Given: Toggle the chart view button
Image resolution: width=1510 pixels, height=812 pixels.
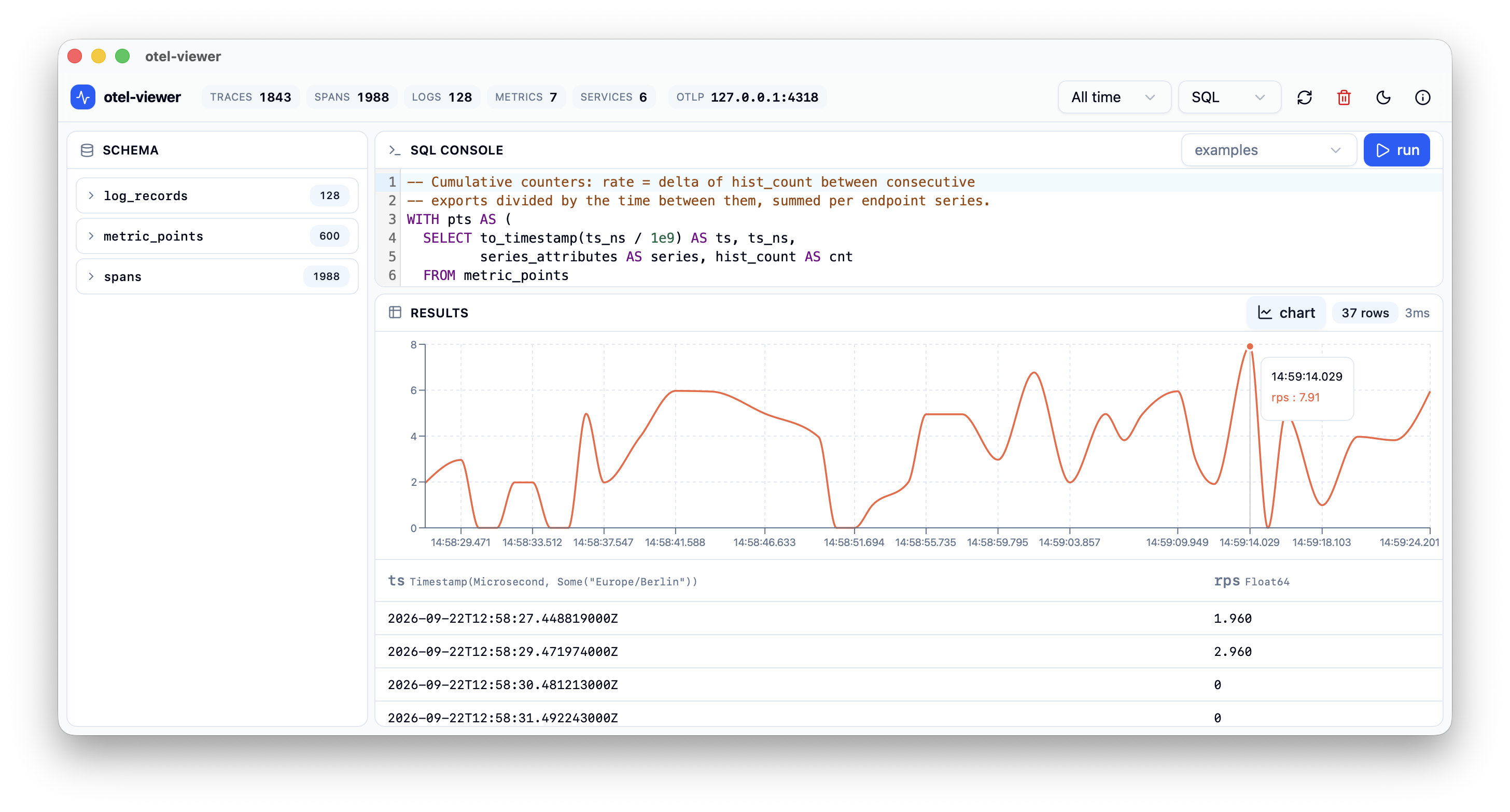Looking at the screenshot, I should pyautogui.click(x=1285, y=313).
